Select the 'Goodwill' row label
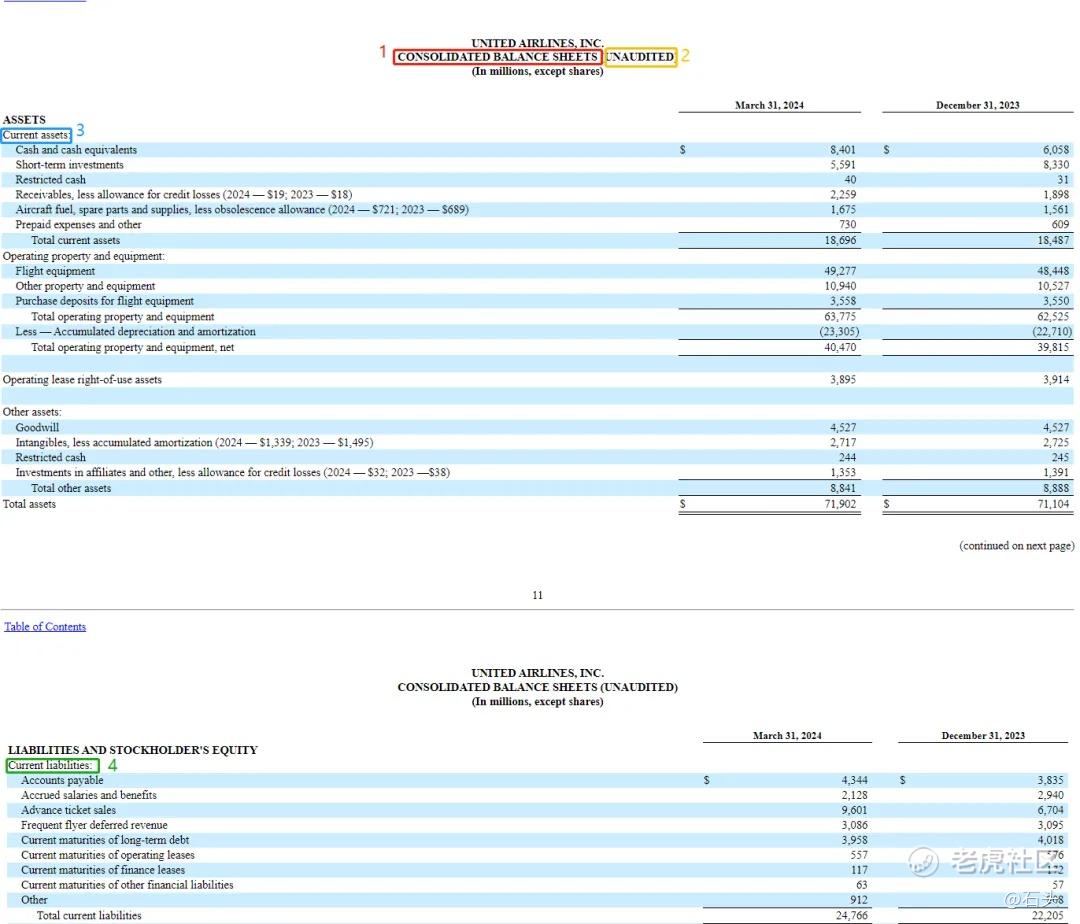The width and height of the screenshot is (1080, 924). 37,428
